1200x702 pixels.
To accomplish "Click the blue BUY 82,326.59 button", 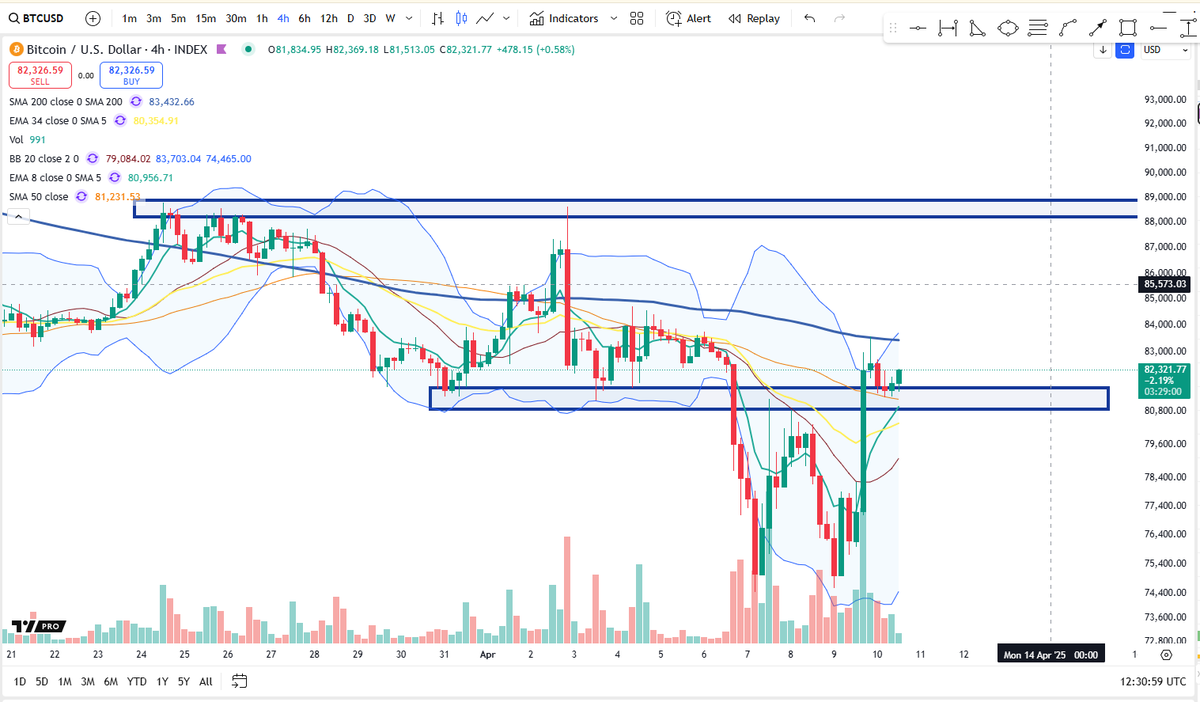I will (x=132, y=75).
